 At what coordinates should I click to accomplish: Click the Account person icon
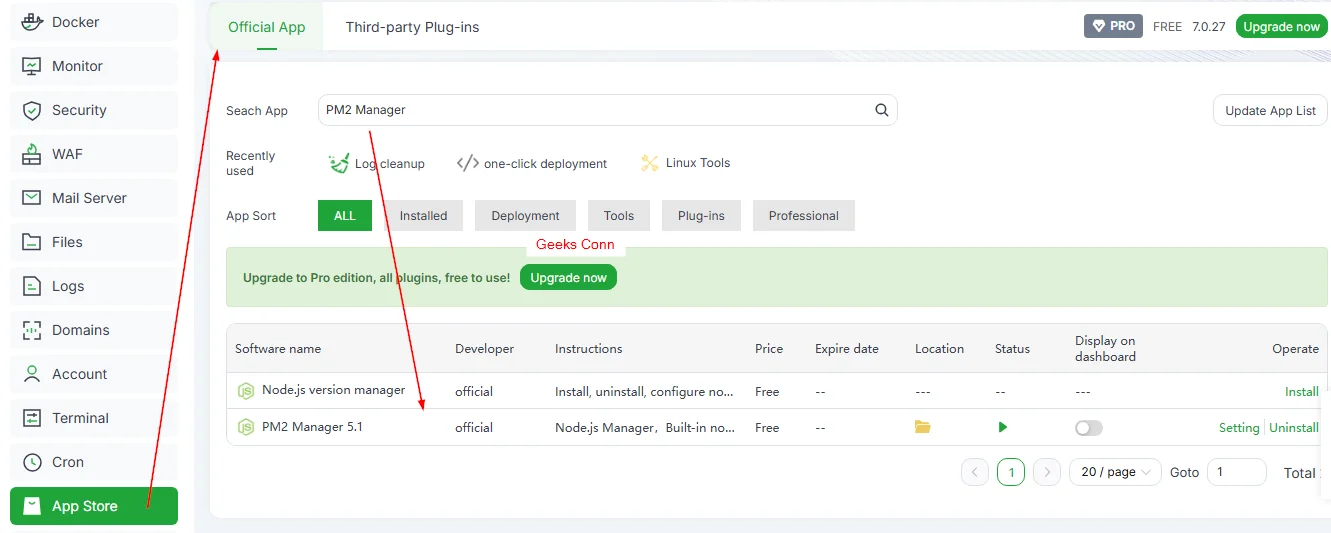tap(32, 374)
